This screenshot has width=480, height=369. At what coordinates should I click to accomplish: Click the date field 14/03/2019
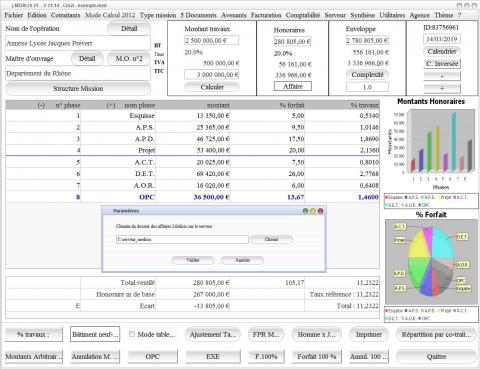[x=442, y=39]
